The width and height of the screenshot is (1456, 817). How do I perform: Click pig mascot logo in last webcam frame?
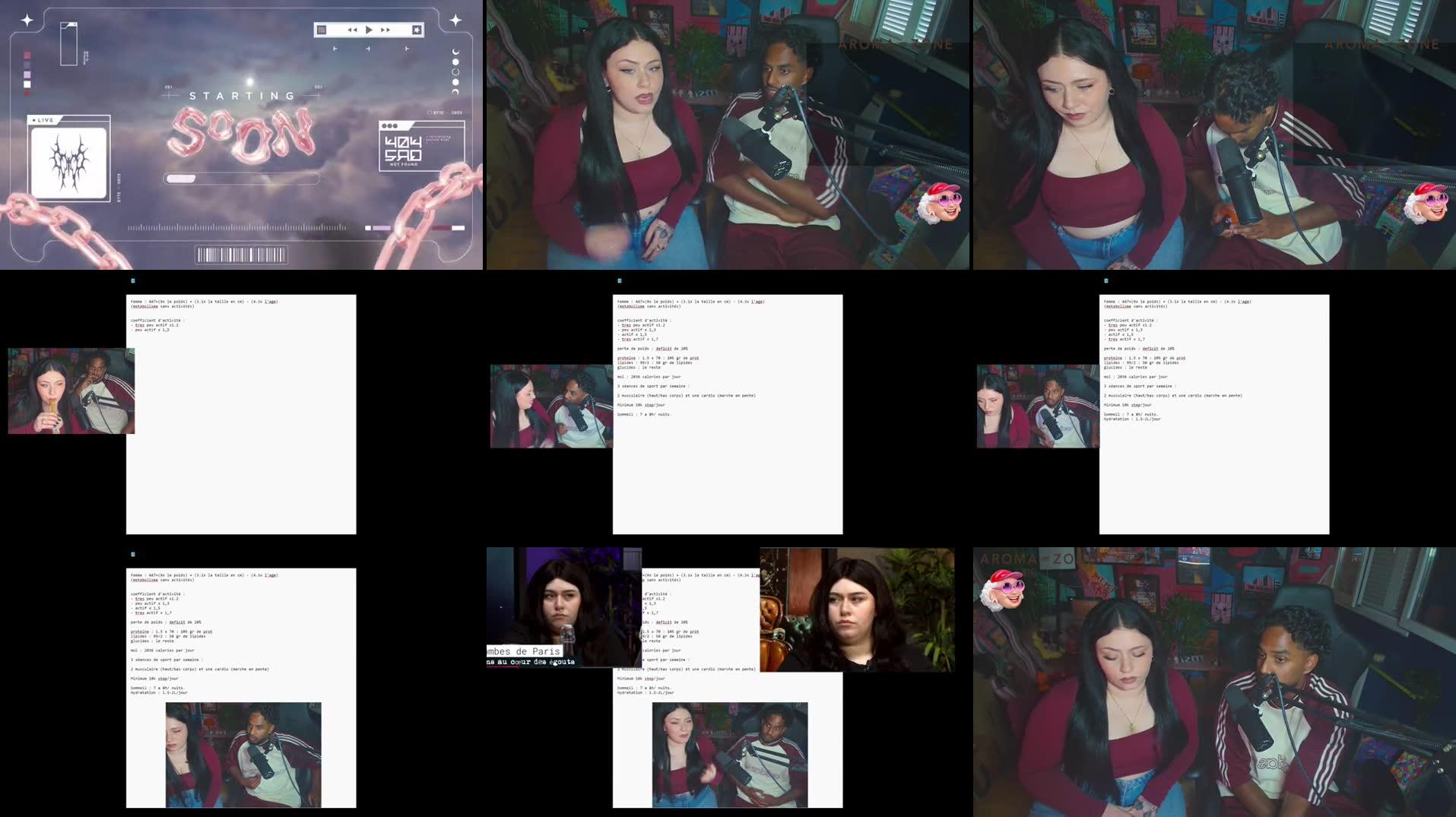pyautogui.click(x=1003, y=590)
